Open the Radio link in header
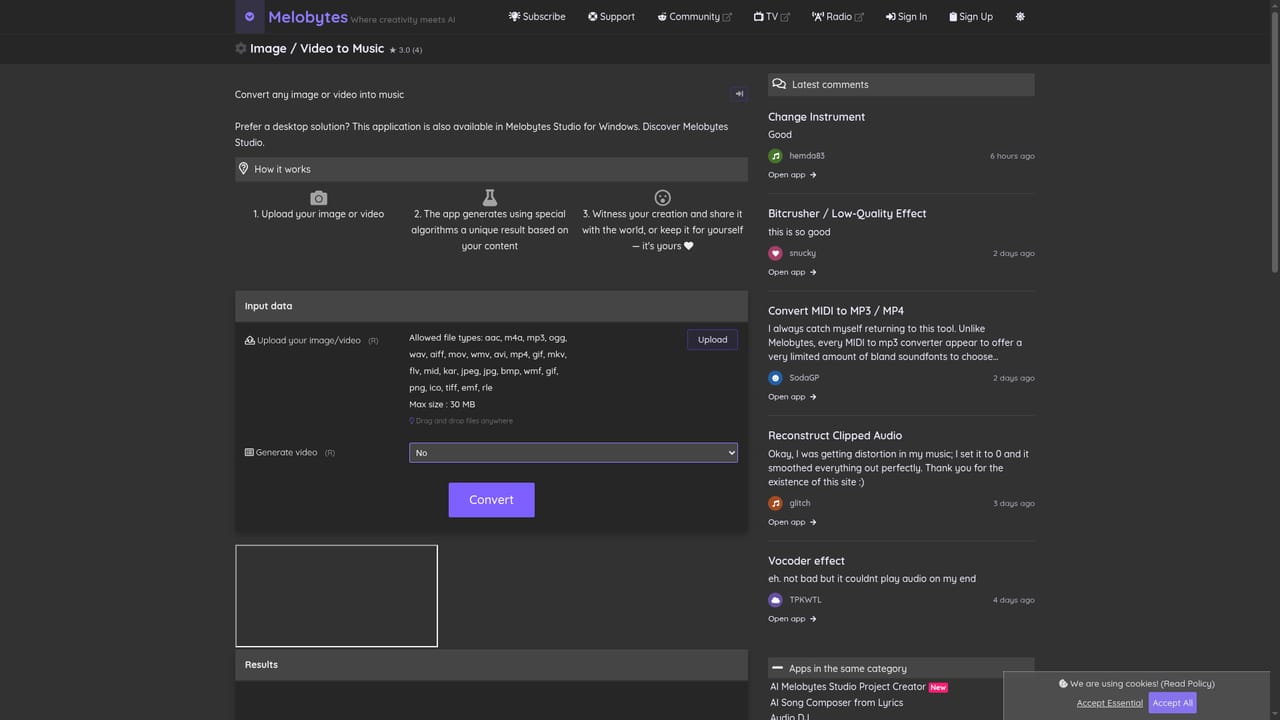The height and width of the screenshot is (720, 1280). pos(838,17)
